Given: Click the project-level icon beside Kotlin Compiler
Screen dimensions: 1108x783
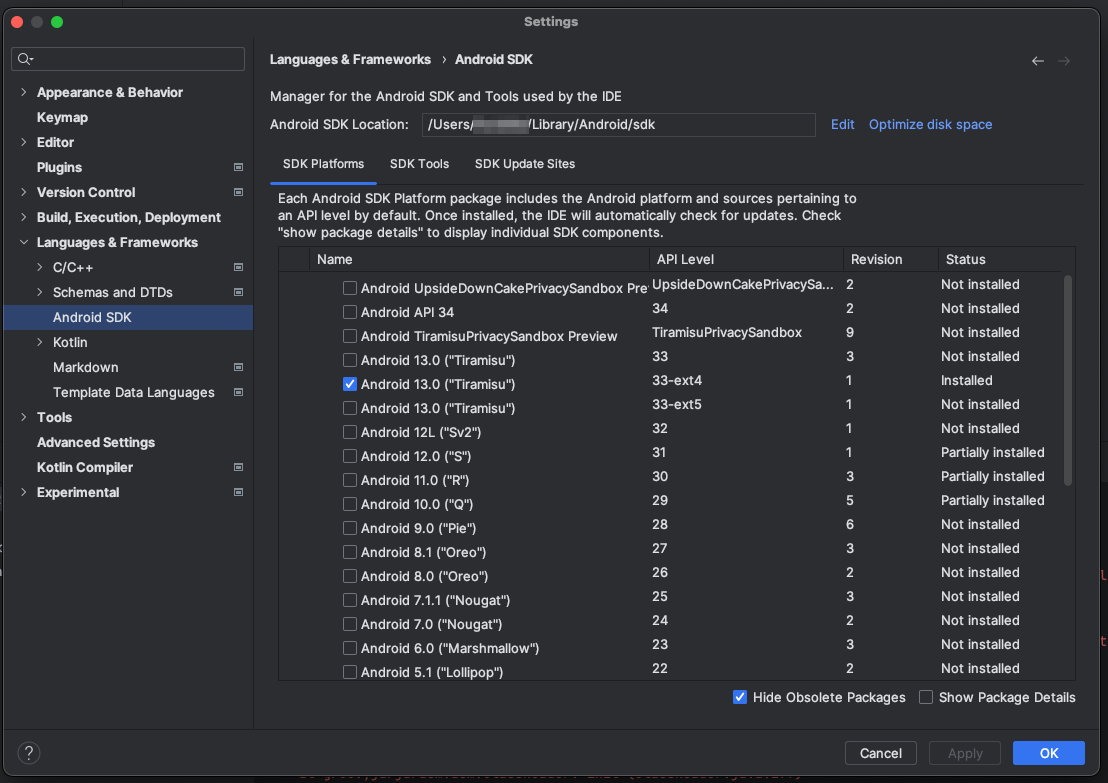Looking at the screenshot, I should (x=238, y=467).
